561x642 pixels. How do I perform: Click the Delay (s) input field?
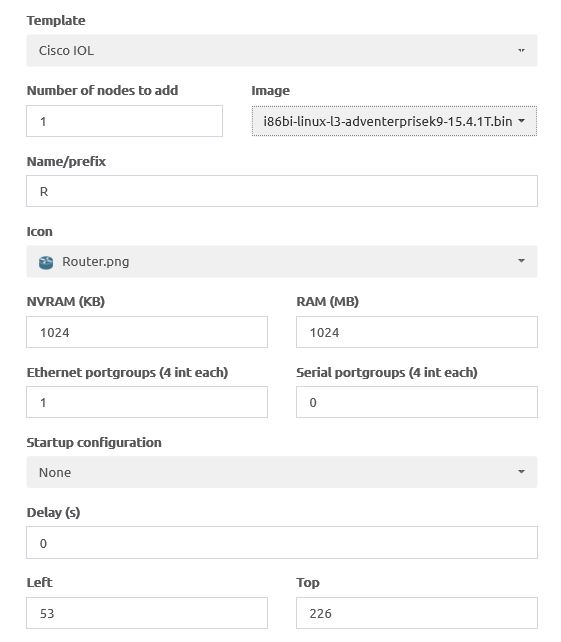[282, 543]
